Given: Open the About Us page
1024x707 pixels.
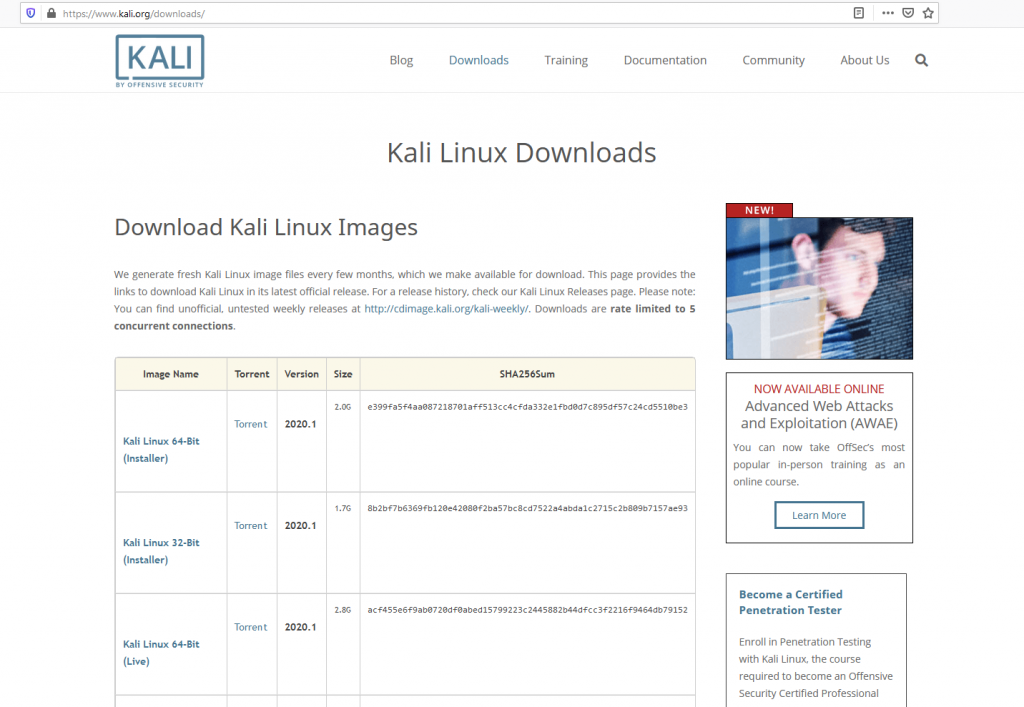Looking at the screenshot, I should point(864,60).
